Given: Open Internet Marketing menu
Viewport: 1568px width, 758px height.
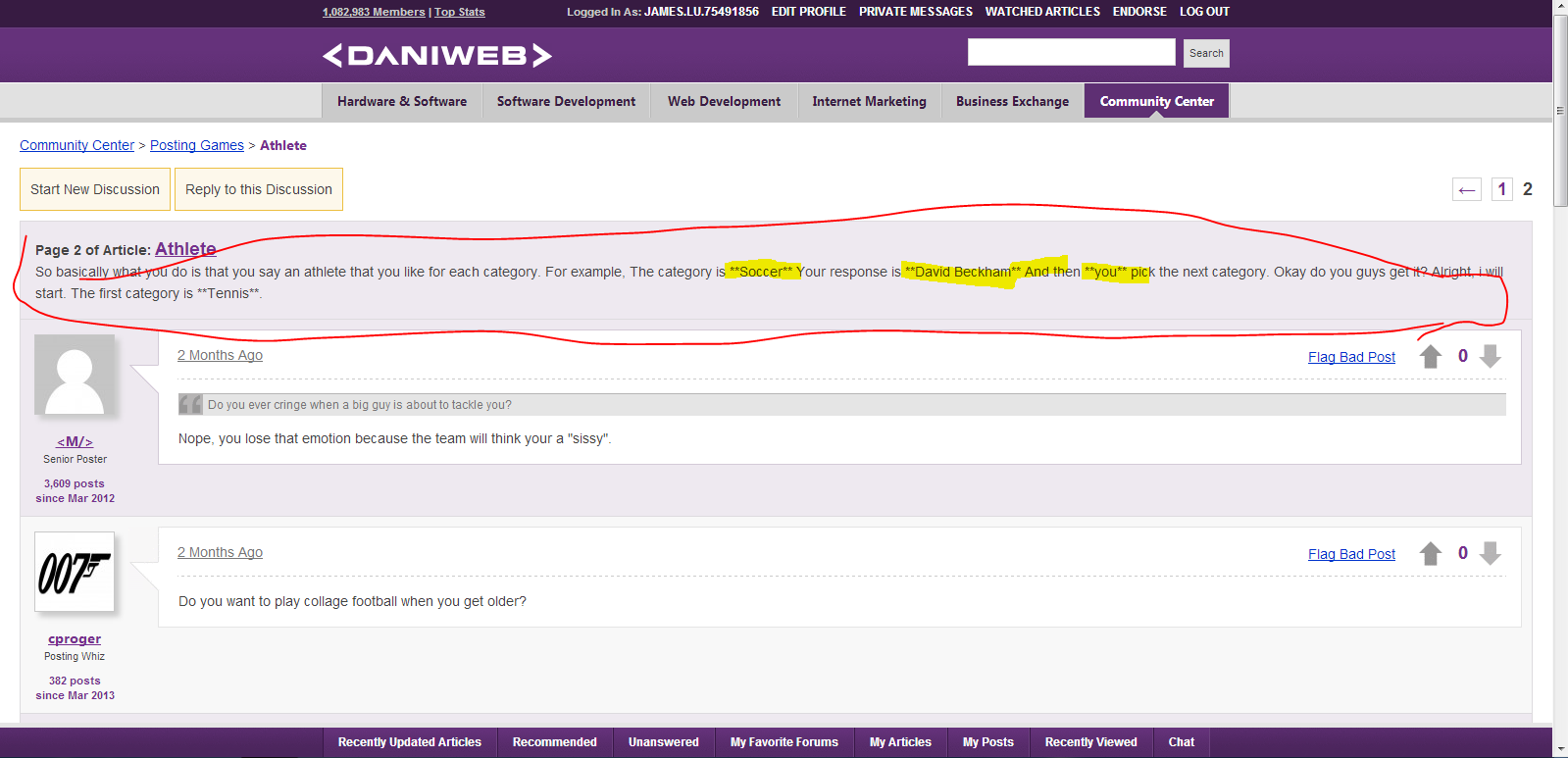Looking at the screenshot, I should [x=869, y=101].
